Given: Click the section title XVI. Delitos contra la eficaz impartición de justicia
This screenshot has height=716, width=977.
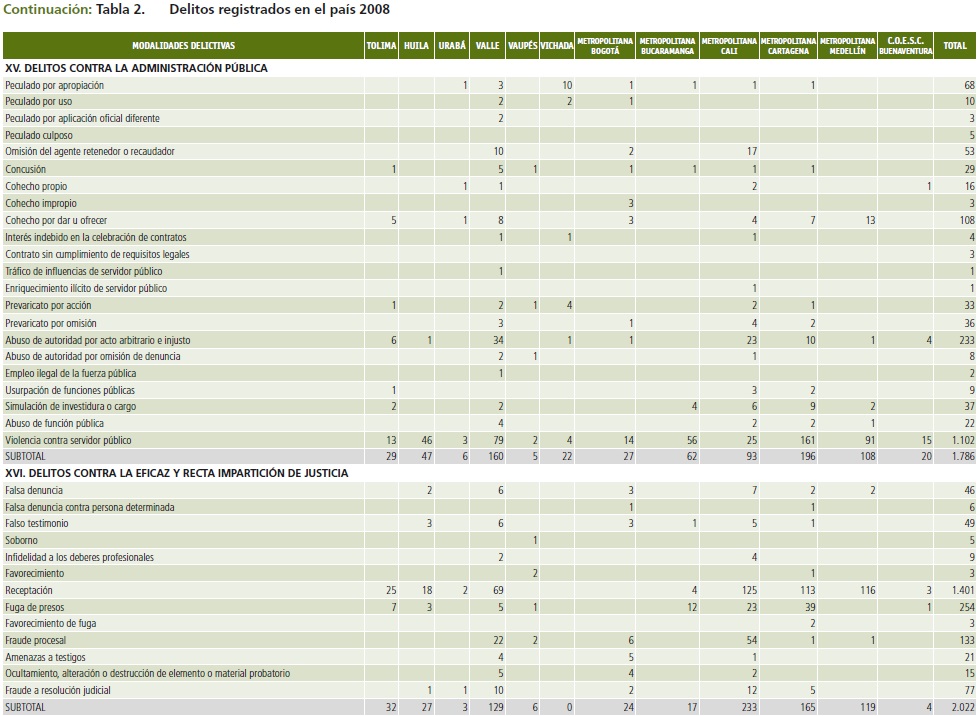Looking at the screenshot, I should point(176,473).
